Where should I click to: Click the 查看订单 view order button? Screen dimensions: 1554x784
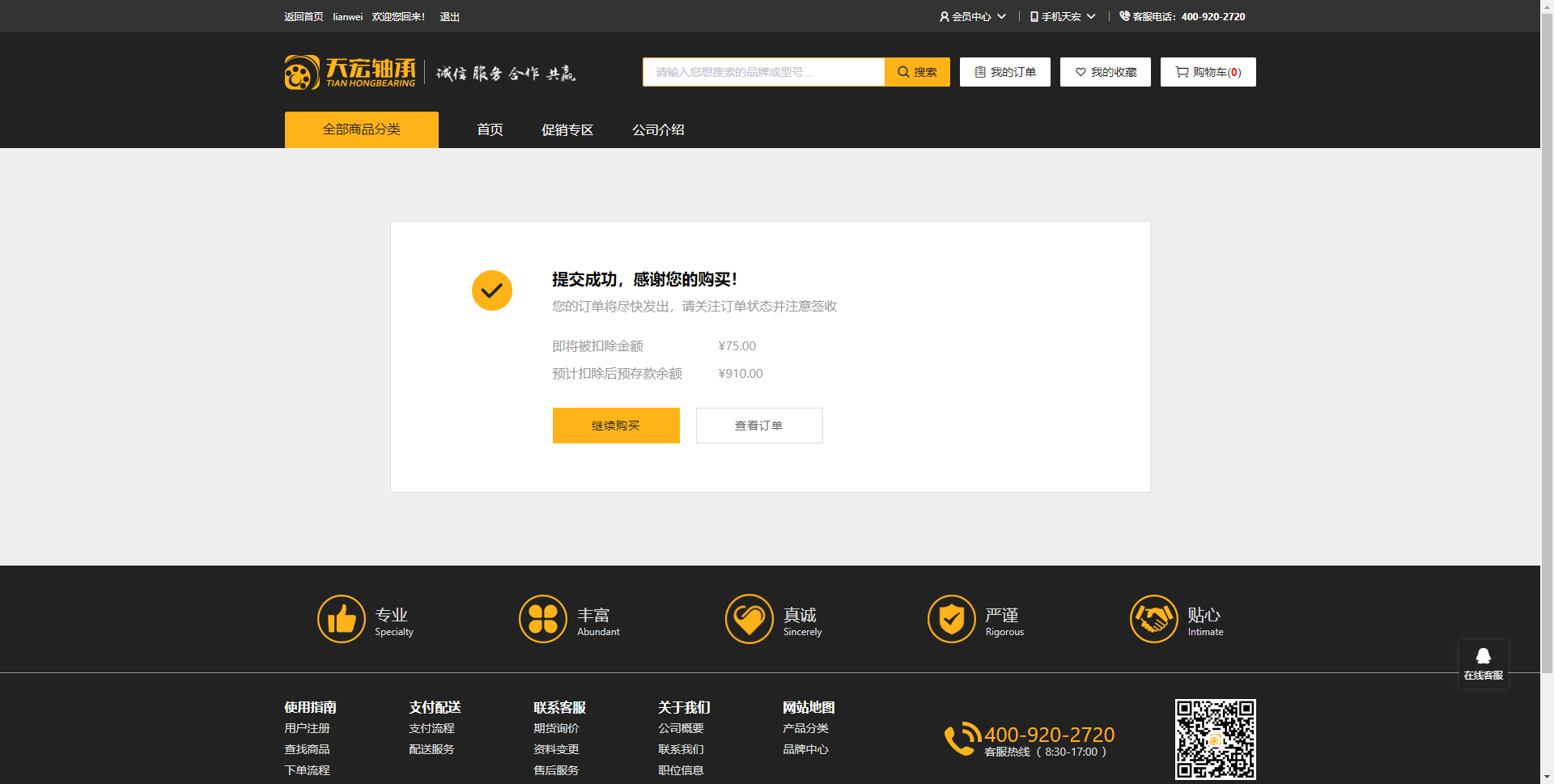click(759, 426)
